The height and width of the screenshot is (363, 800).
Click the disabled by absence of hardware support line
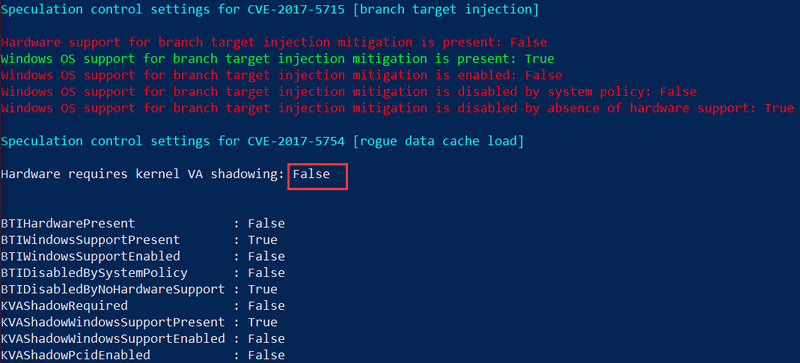click(397, 108)
